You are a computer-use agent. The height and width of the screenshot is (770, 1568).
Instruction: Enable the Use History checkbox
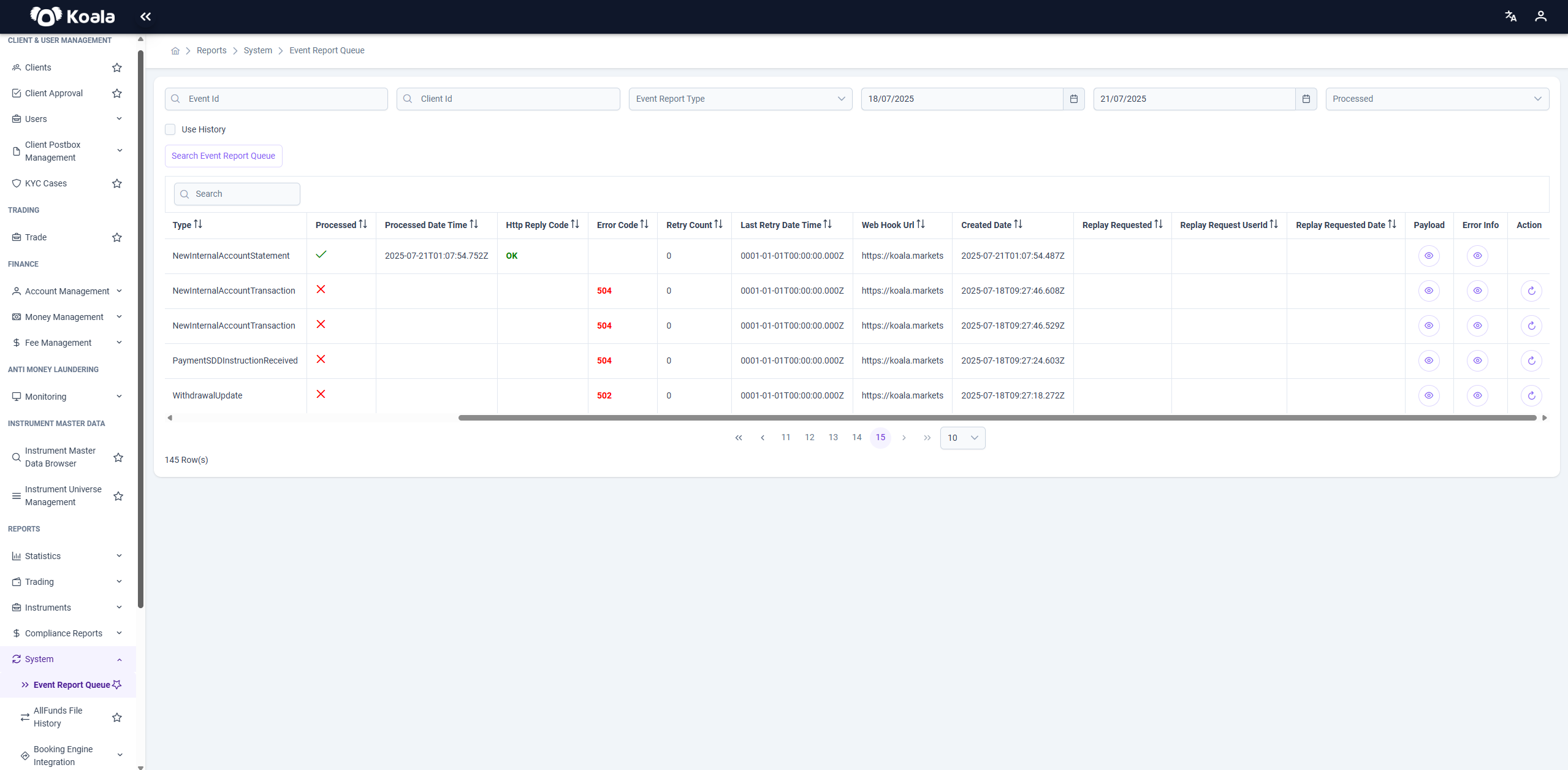(170, 129)
